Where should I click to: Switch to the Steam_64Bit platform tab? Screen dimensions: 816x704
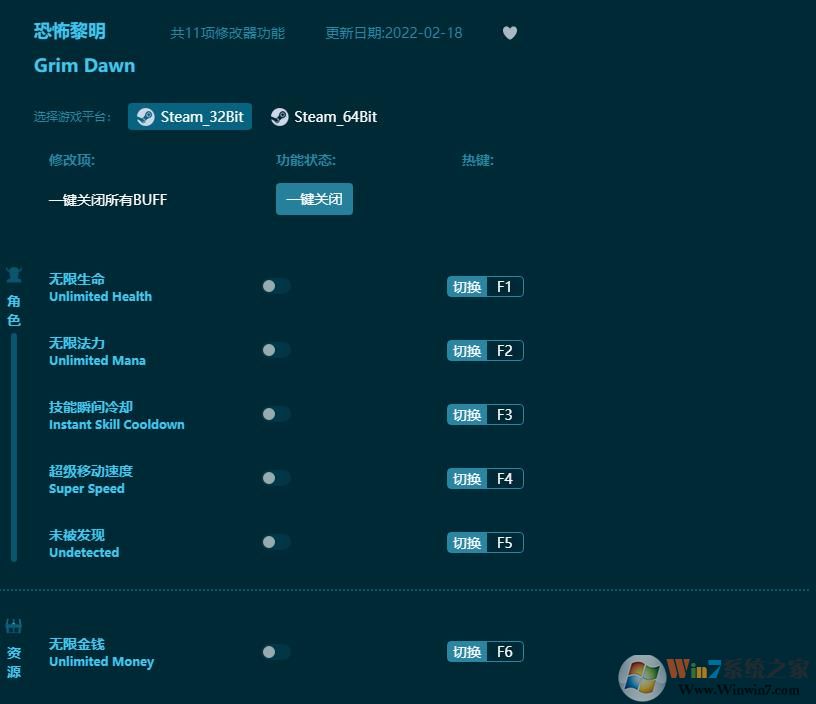pyautogui.click(x=324, y=116)
